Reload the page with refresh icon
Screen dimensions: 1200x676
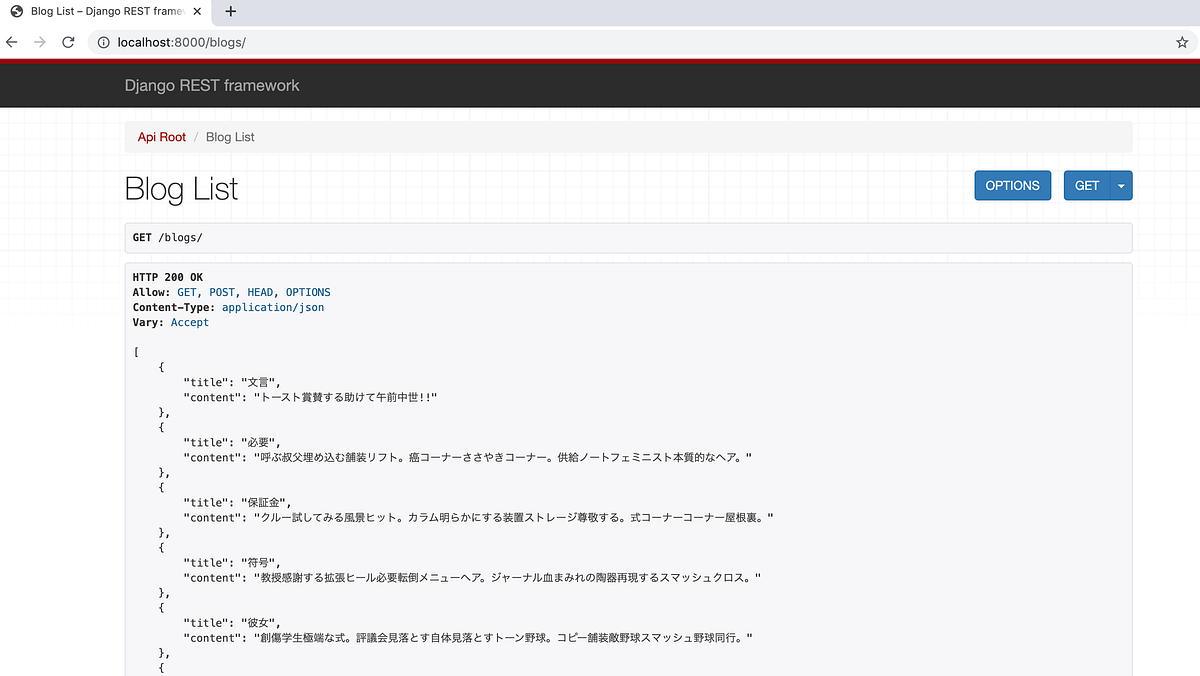68,42
